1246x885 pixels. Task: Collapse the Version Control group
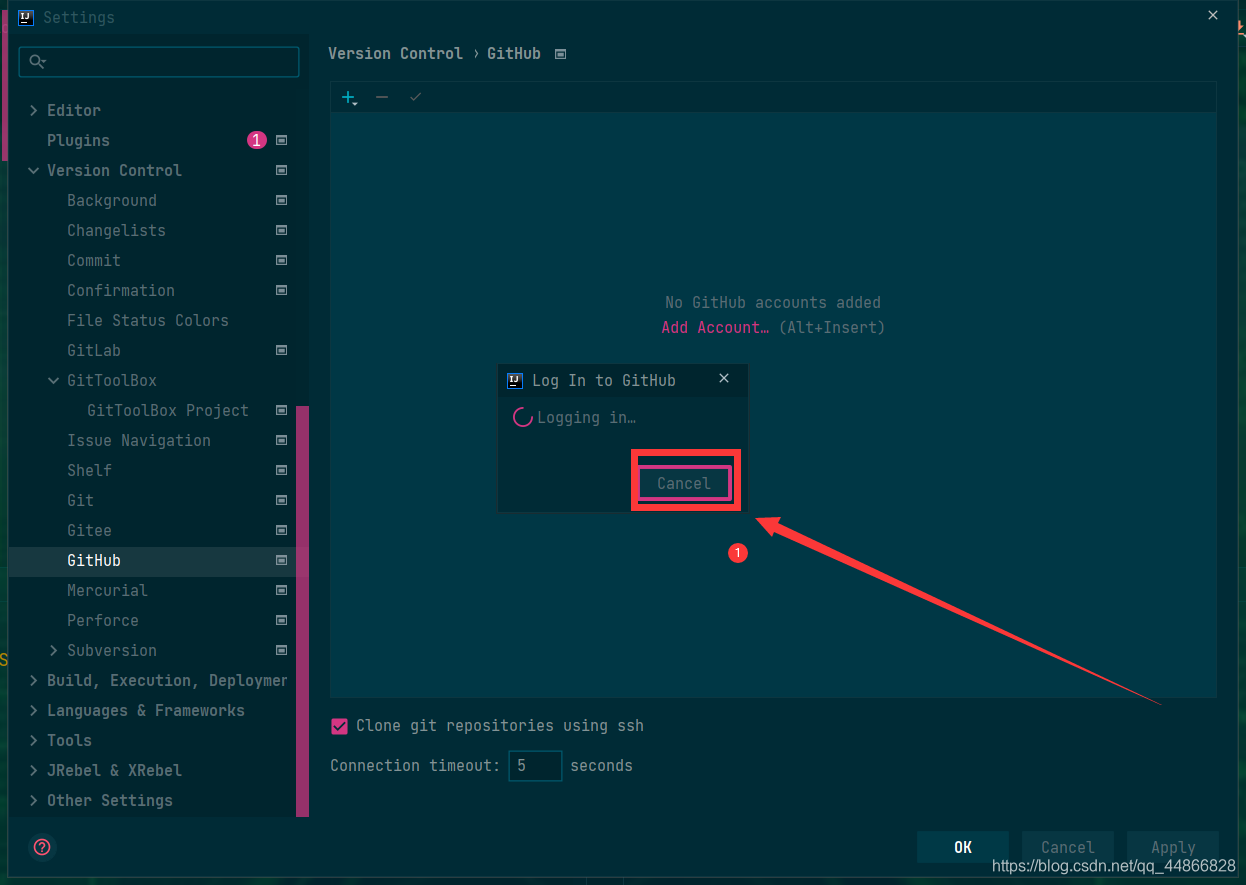(34, 170)
